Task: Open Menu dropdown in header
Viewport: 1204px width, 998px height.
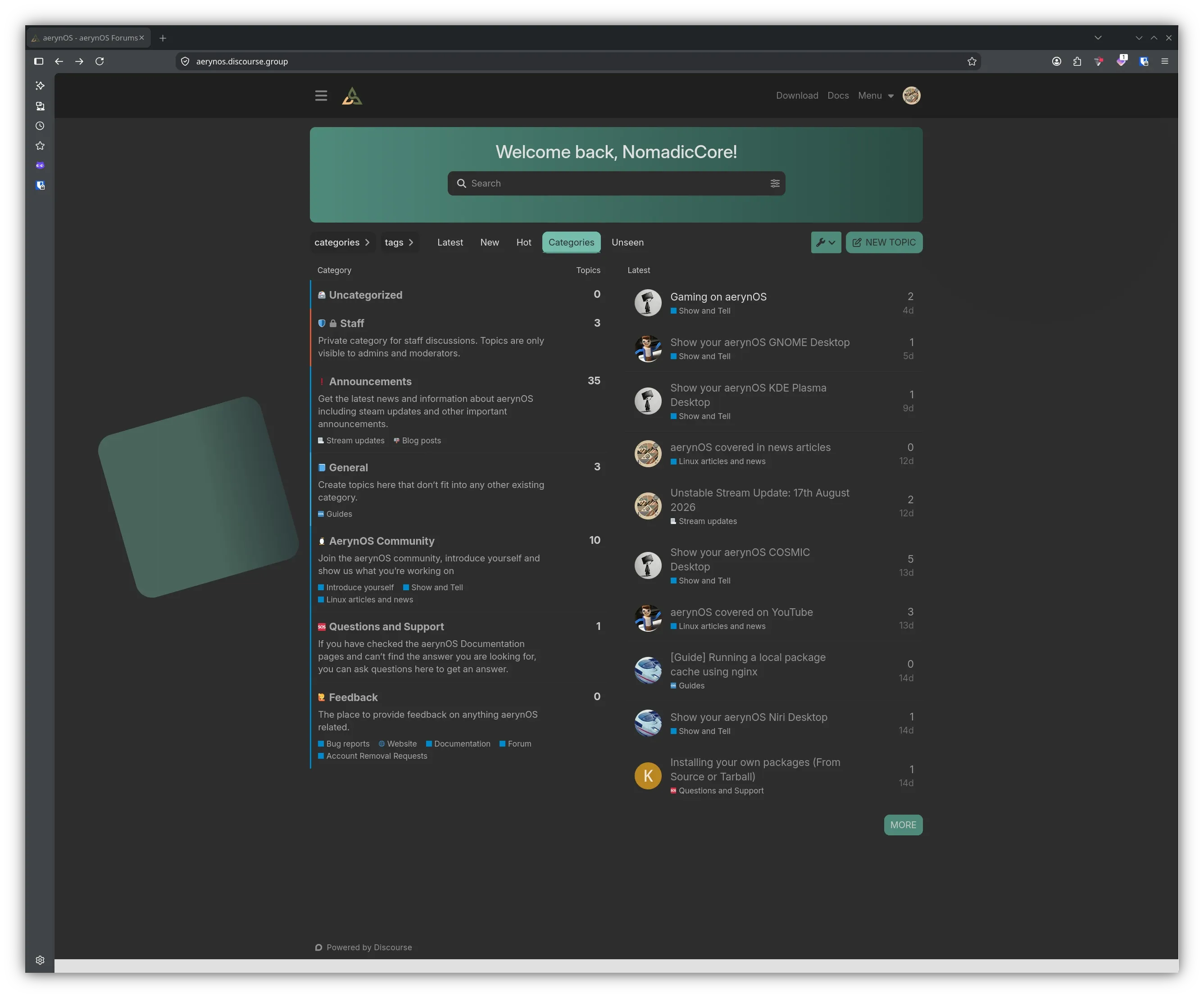Action: (x=876, y=96)
